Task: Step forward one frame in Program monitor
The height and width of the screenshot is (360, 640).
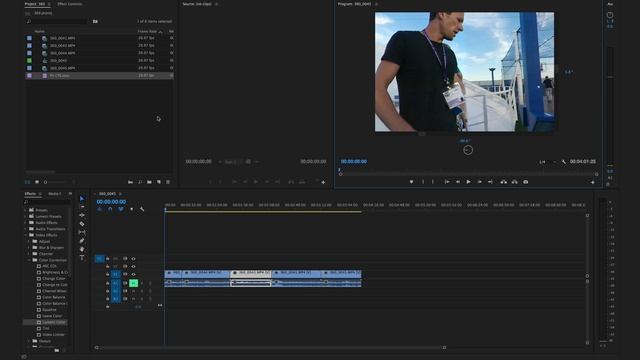Action: pos(480,182)
